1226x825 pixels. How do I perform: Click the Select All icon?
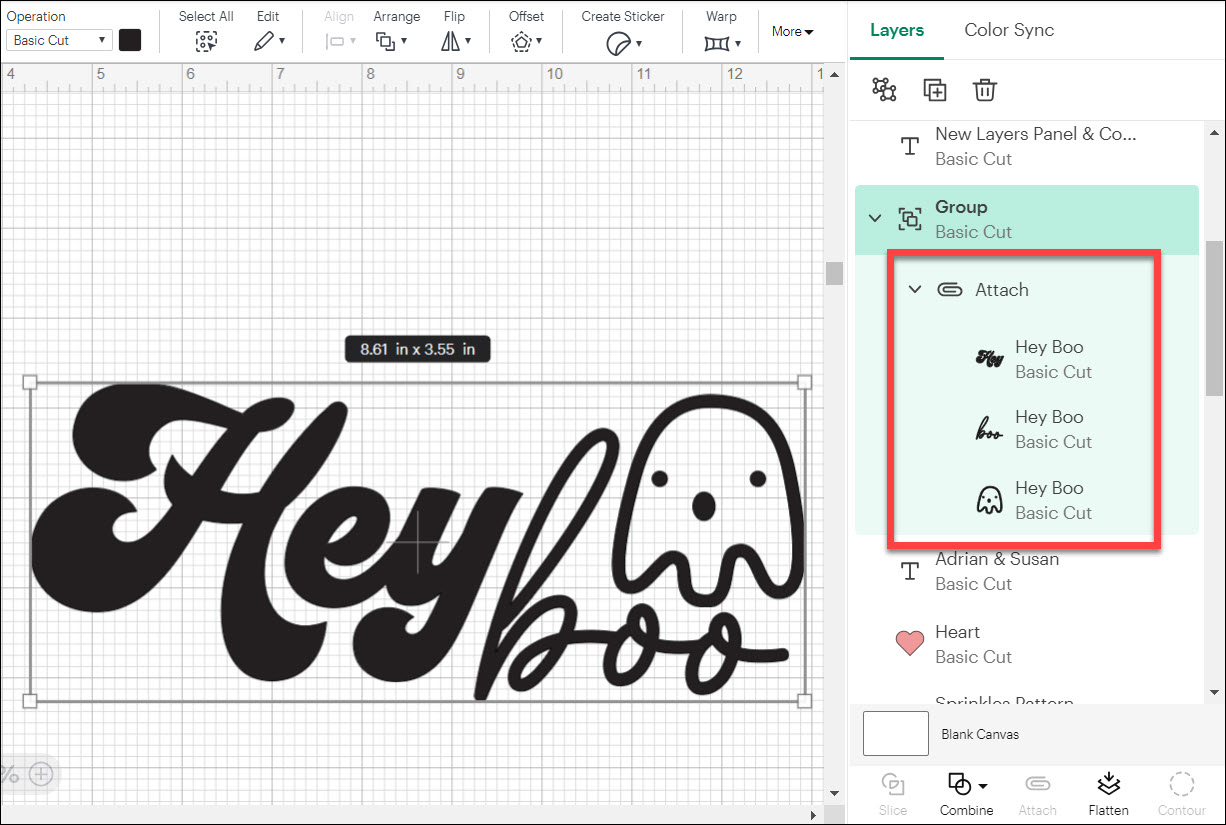[206, 41]
